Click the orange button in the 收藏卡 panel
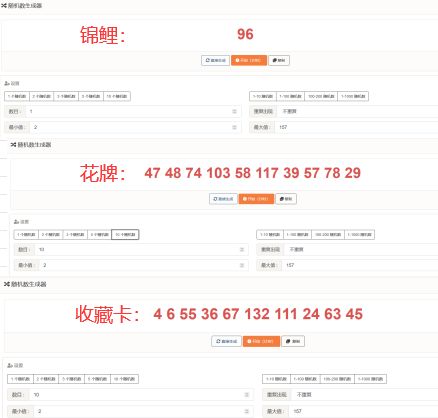The image size is (438, 418). point(261,341)
